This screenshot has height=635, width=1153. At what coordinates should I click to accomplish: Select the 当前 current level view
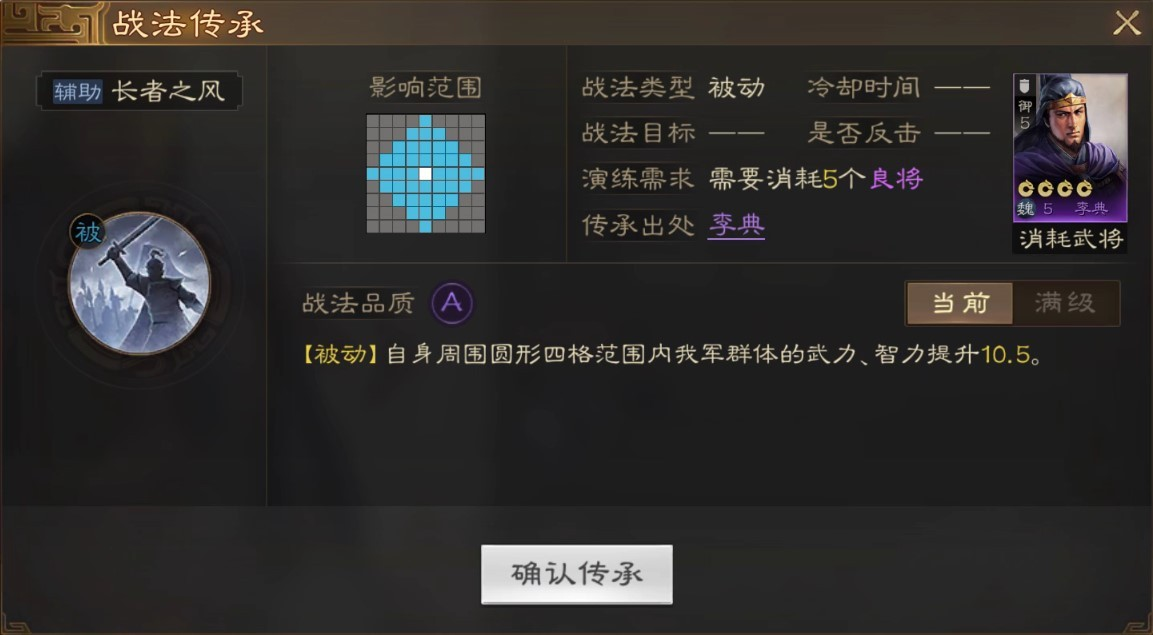coord(960,303)
